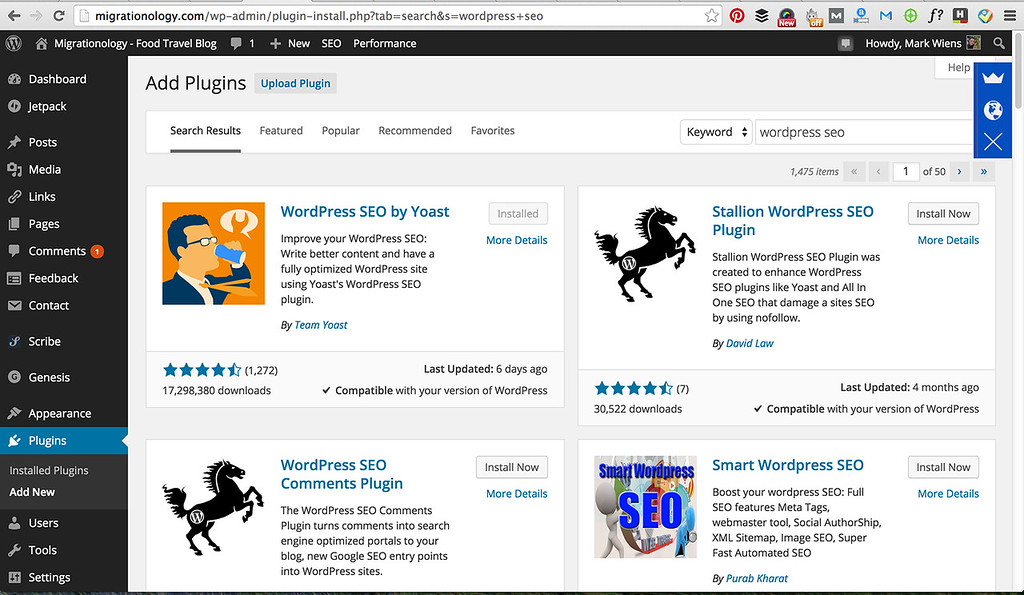
Task: Jump to last results page
Action: 984,172
